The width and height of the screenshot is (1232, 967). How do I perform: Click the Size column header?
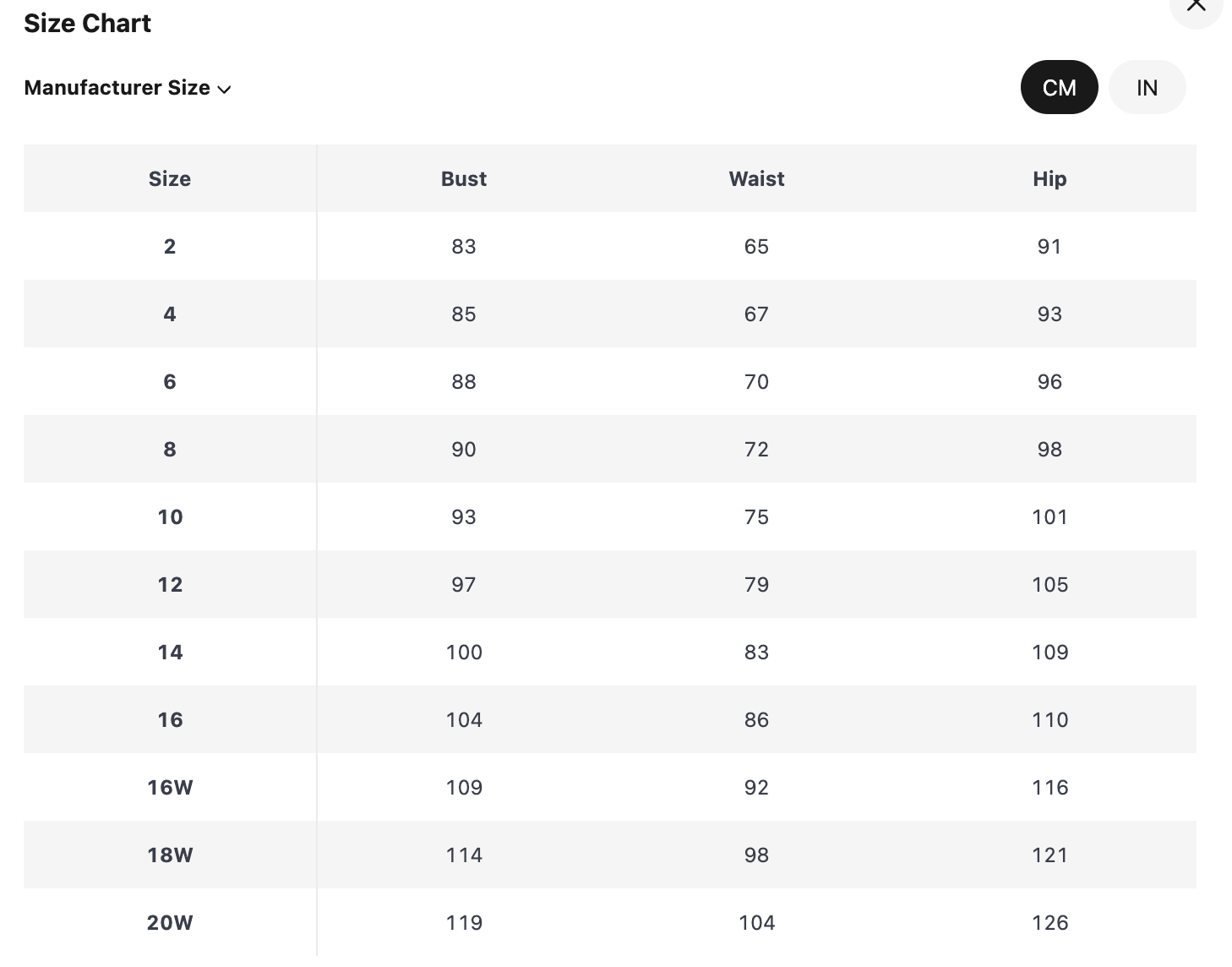[x=170, y=178]
